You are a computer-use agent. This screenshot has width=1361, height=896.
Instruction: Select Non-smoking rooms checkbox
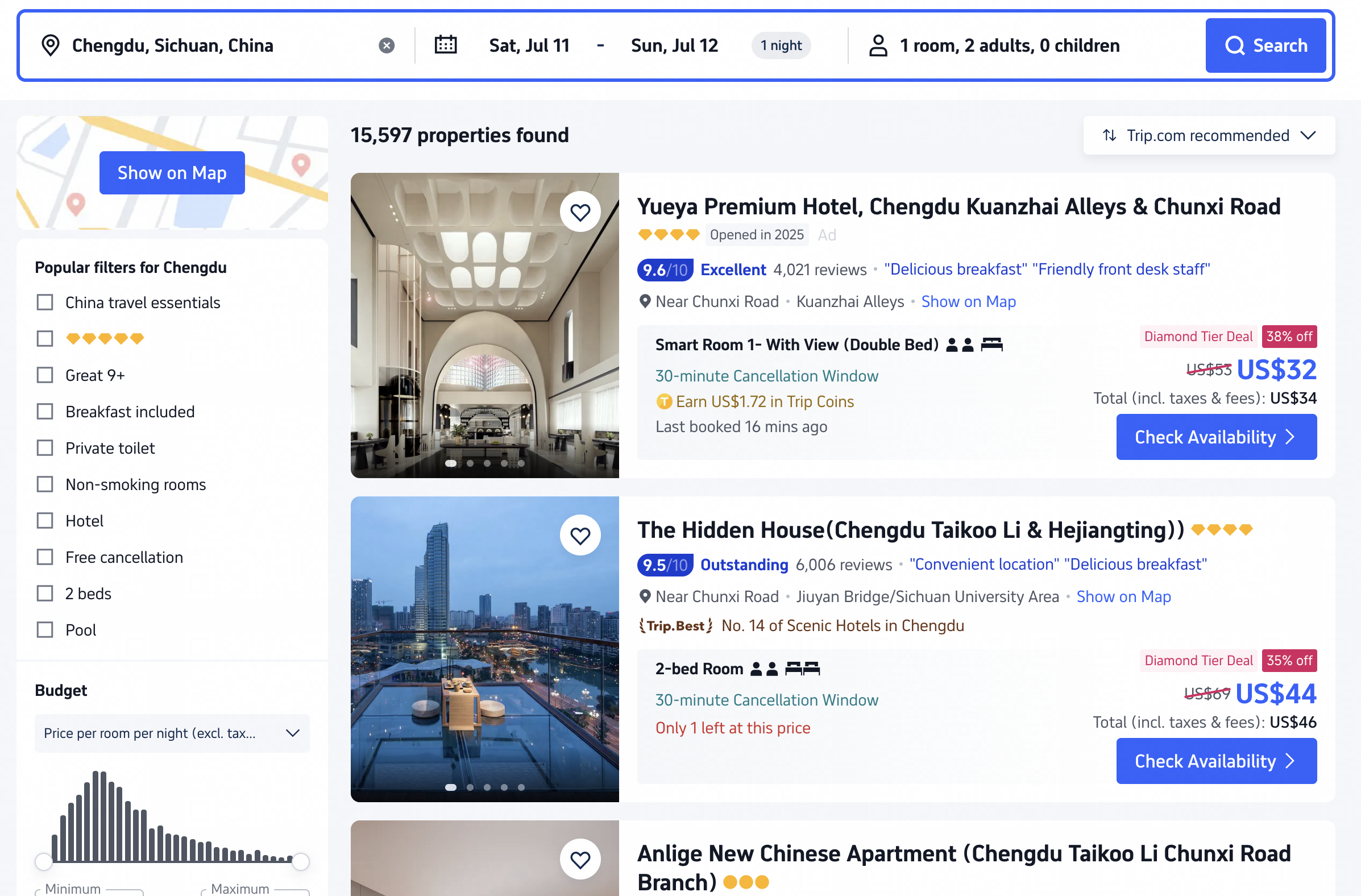[x=44, y=484]
